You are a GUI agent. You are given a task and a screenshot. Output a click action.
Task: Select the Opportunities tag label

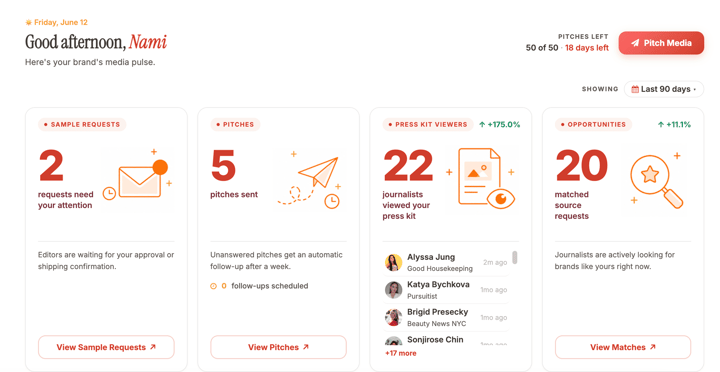[593, 124]
